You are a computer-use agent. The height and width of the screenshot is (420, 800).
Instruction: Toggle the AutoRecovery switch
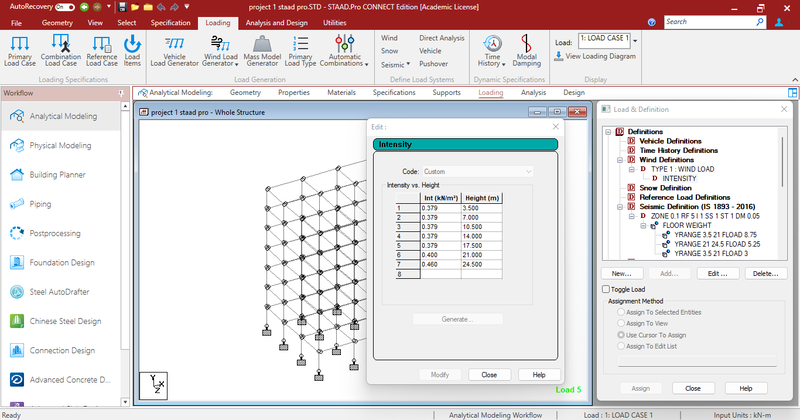point(65,7)
